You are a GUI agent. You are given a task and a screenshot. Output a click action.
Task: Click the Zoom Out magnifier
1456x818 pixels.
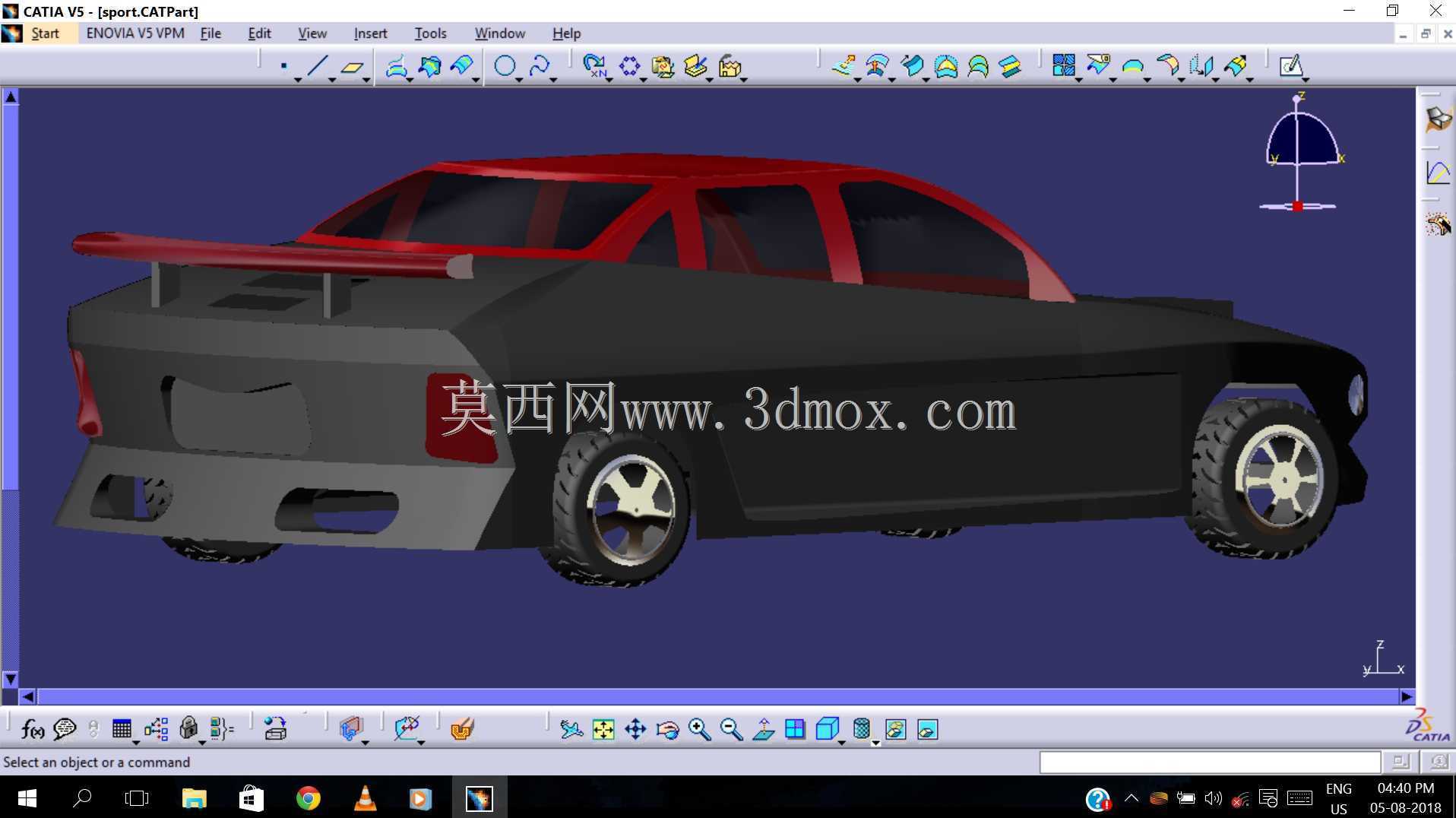[731, 730]
